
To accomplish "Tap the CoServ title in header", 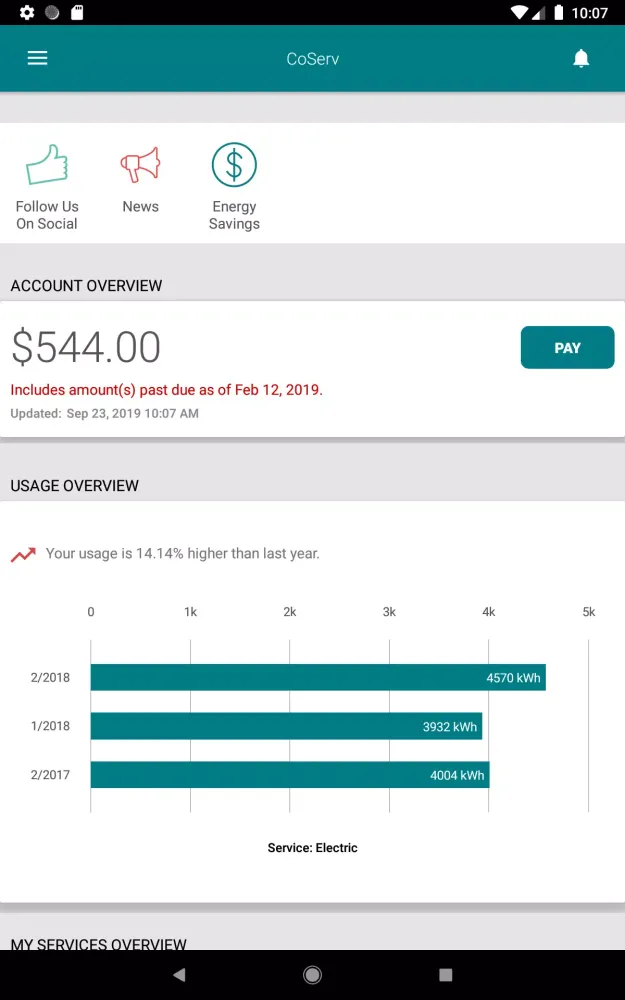I will coord(312,59).
